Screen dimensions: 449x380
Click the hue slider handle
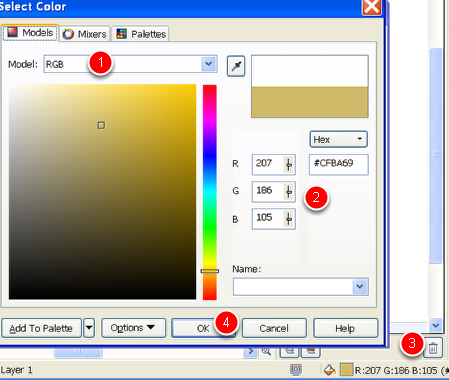click(210, 271)
